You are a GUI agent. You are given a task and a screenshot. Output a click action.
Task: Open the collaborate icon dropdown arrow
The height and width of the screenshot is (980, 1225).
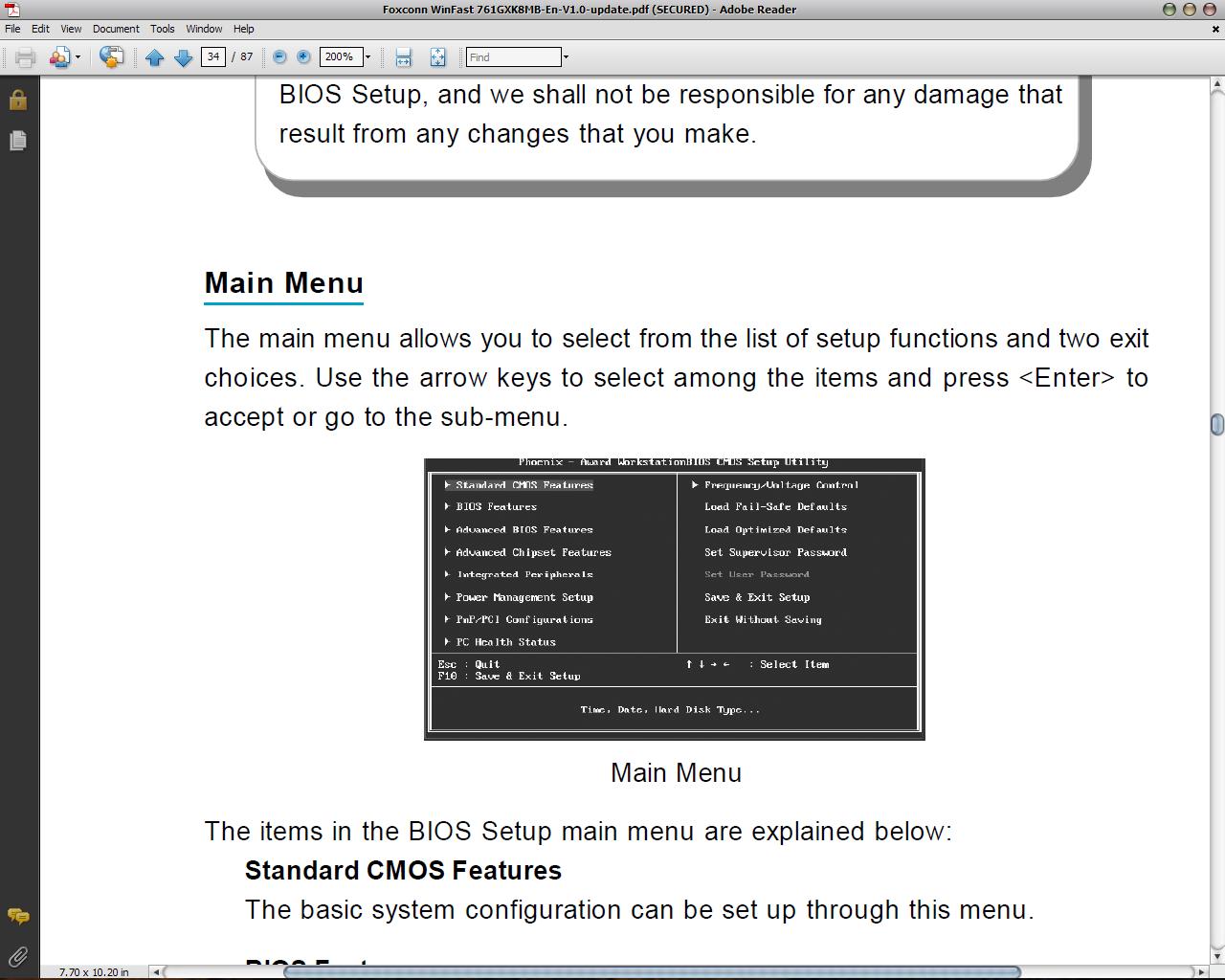78,57
